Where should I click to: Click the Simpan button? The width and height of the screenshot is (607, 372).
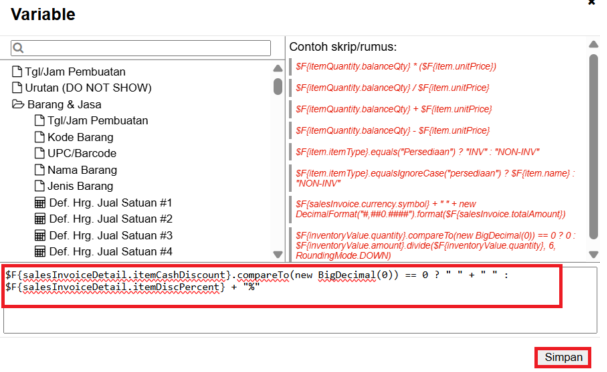(x=563, y=357)
